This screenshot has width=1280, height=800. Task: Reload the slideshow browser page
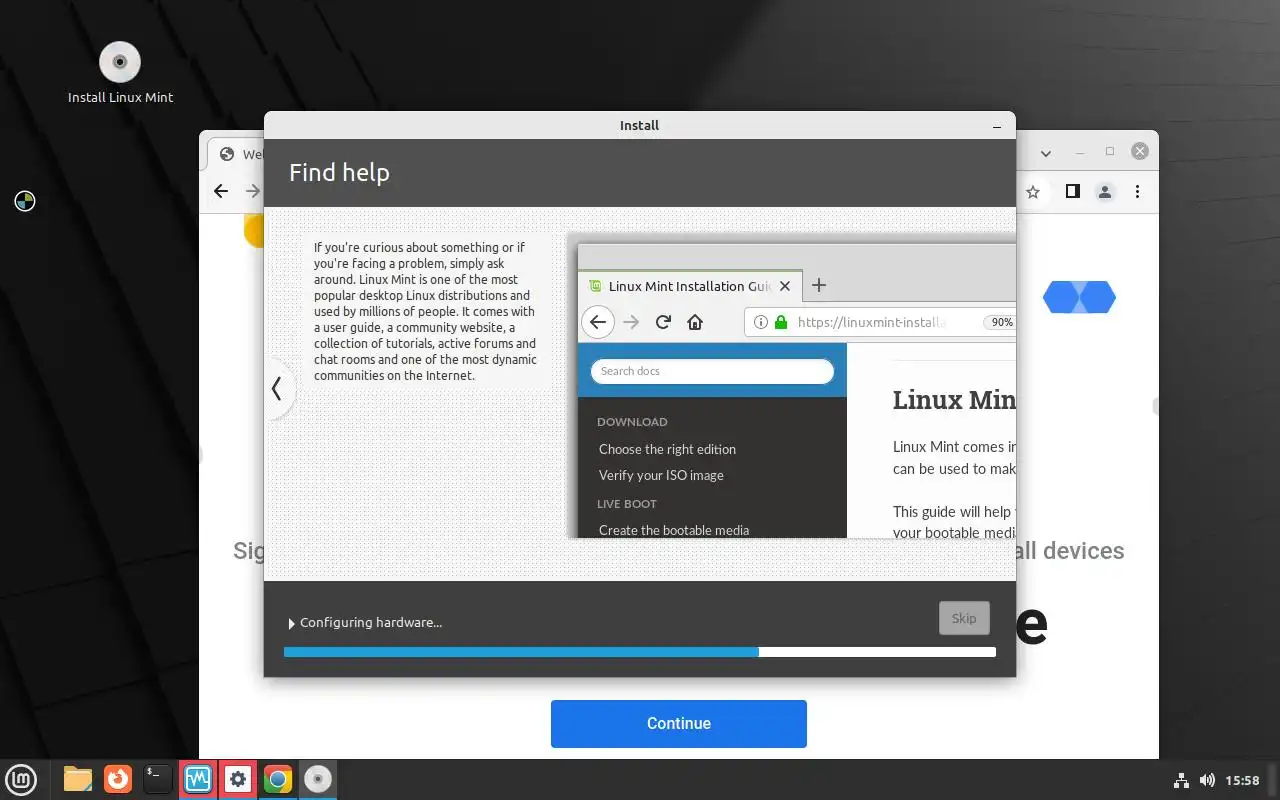coord(663,322)
